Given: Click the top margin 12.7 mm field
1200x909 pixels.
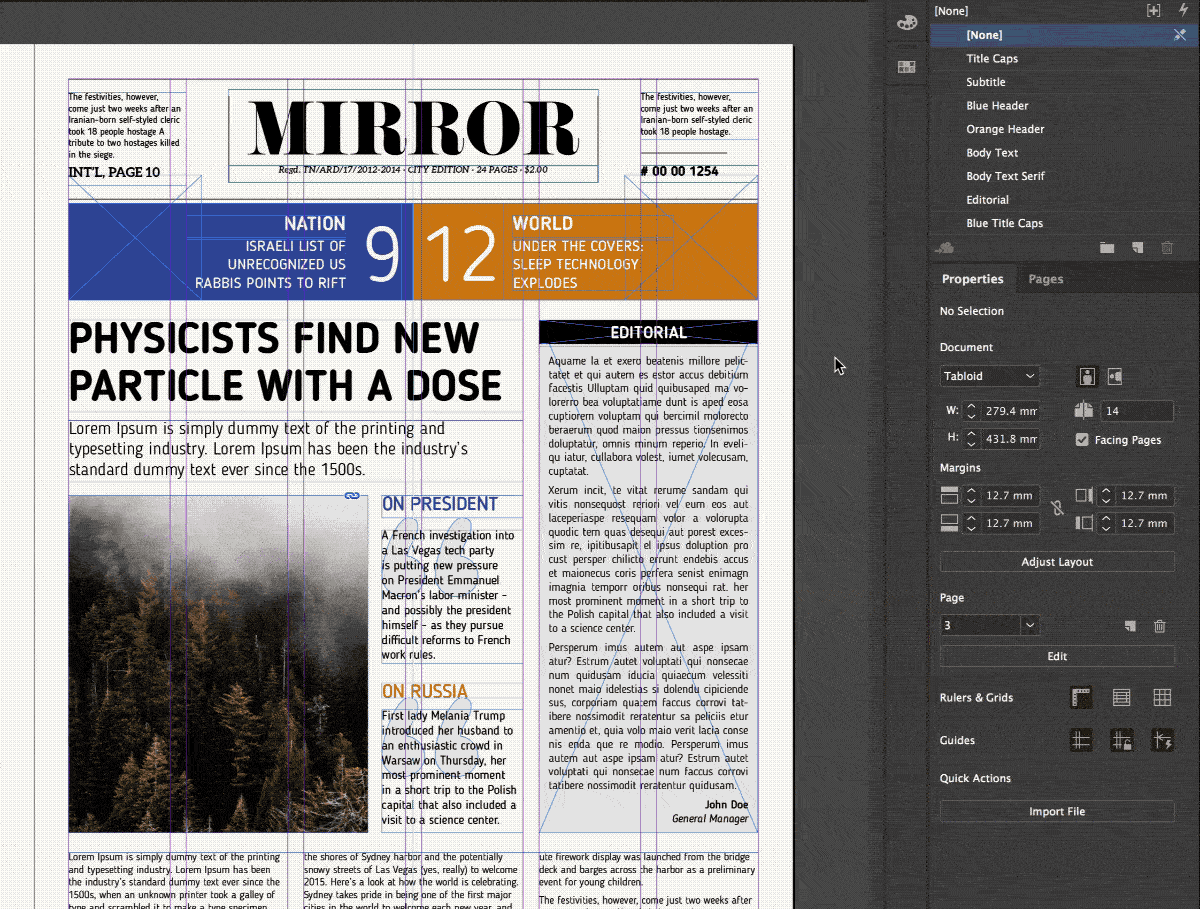Looking at the screenshot, I should click(1010, 495).
